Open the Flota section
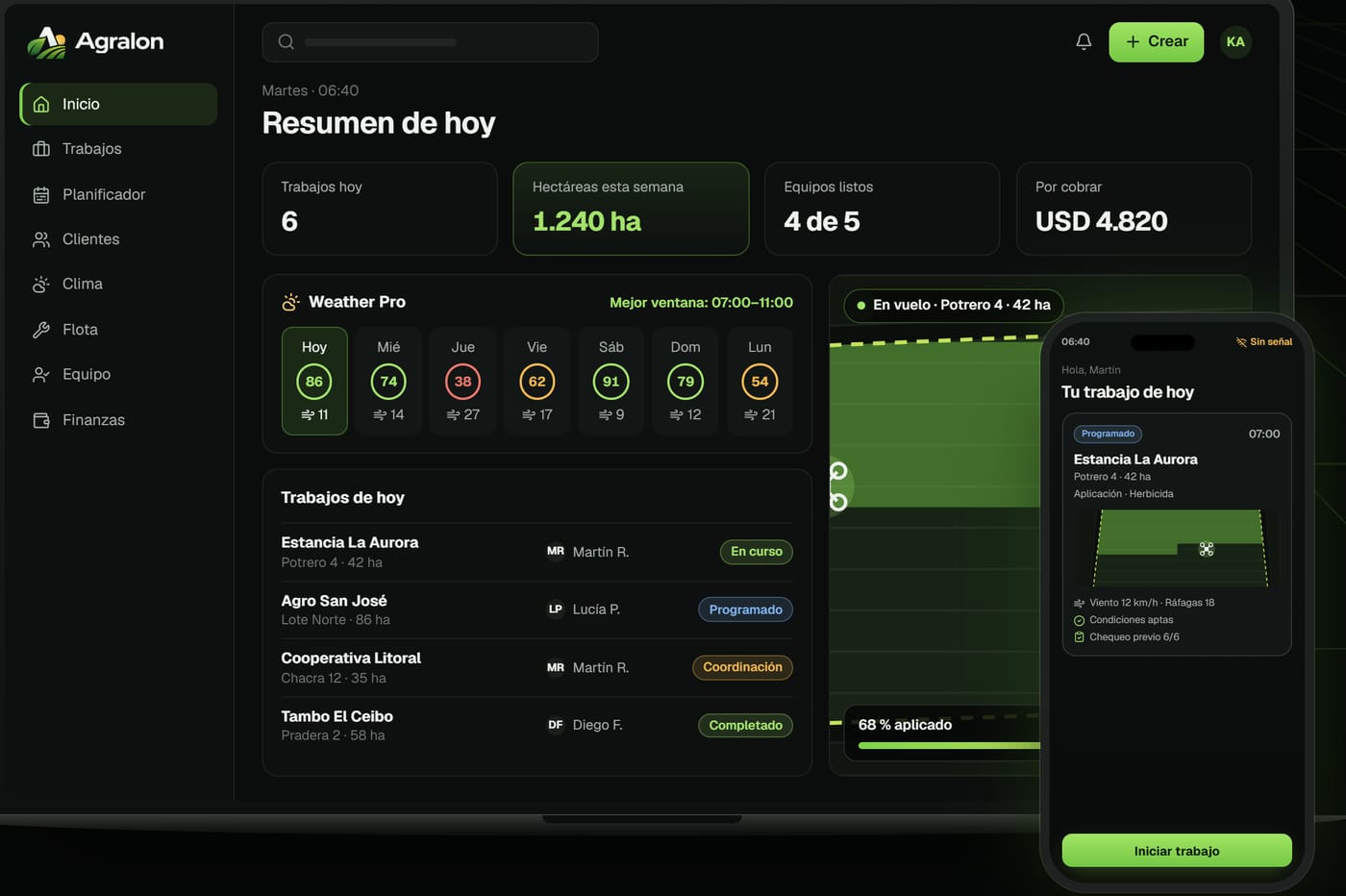This screenshot has height=896, width=1346. (x=118, y=329)
